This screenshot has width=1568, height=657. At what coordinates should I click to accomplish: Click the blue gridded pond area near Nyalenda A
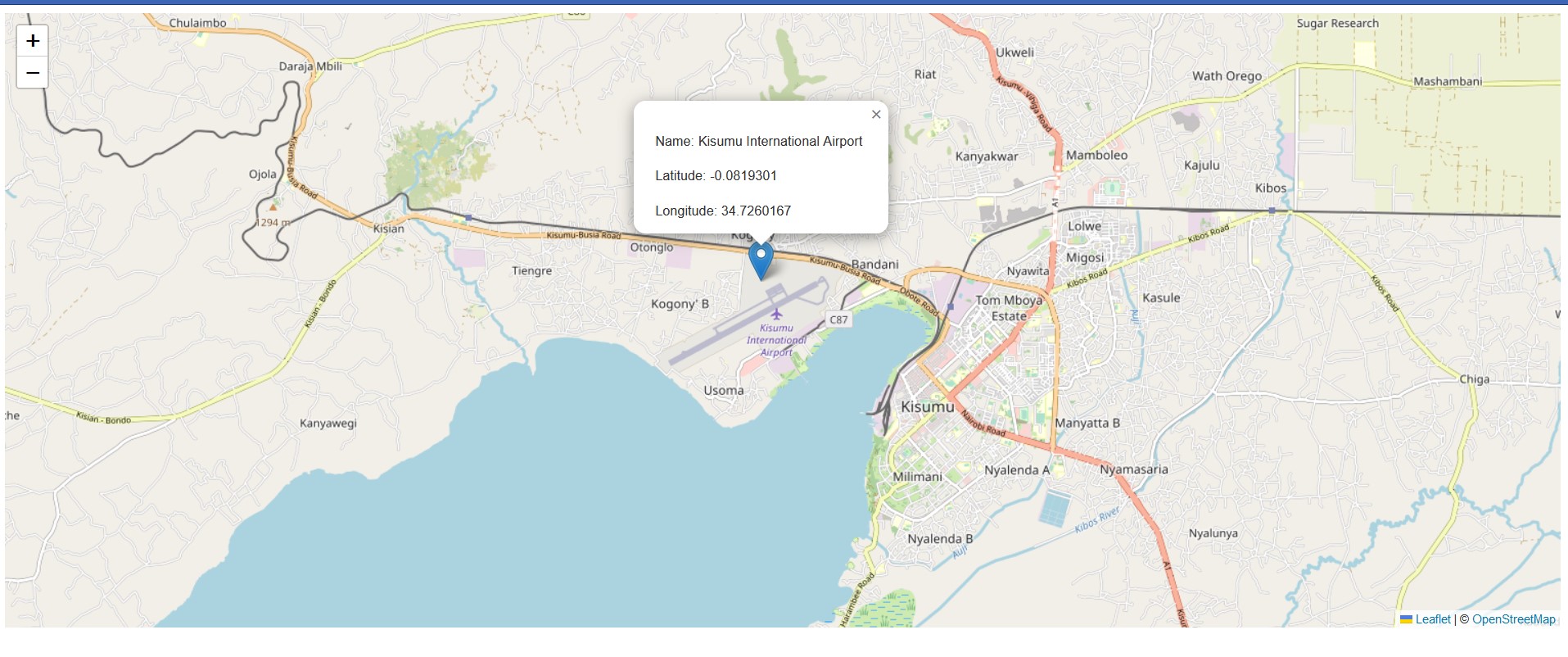[x=1053, y=509]
